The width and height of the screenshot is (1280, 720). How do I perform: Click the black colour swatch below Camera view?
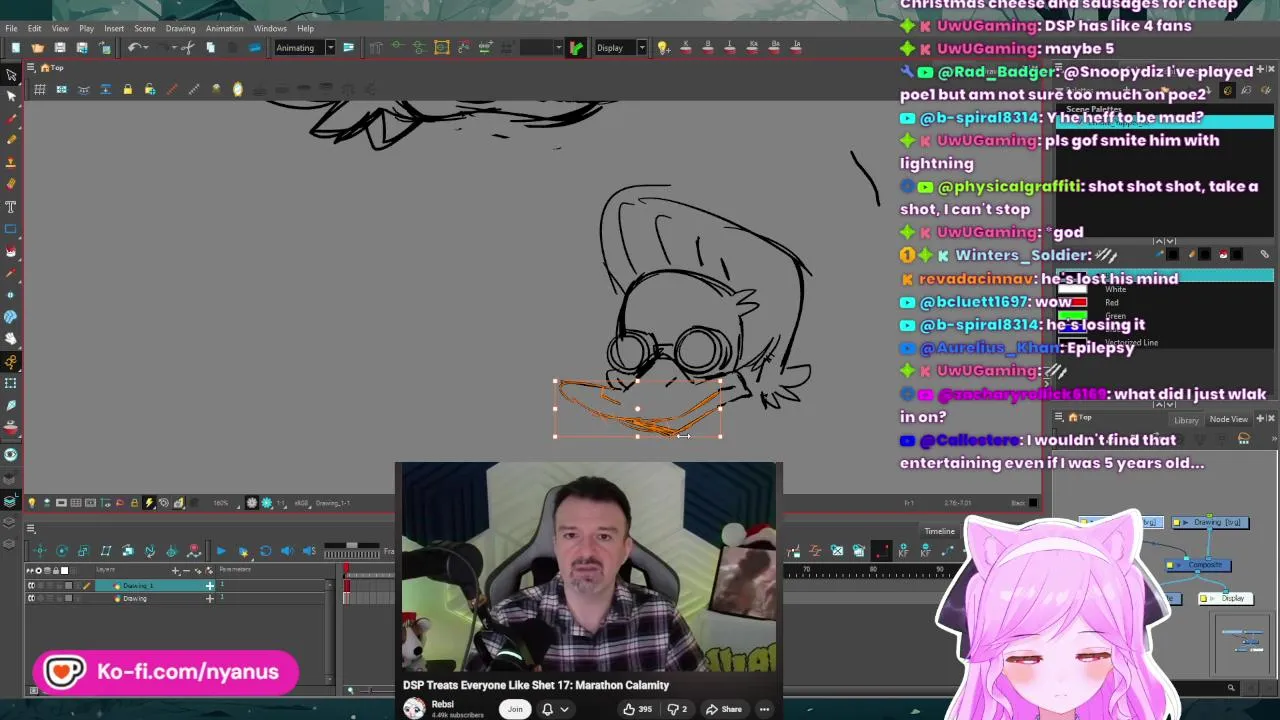(1033, 502)
